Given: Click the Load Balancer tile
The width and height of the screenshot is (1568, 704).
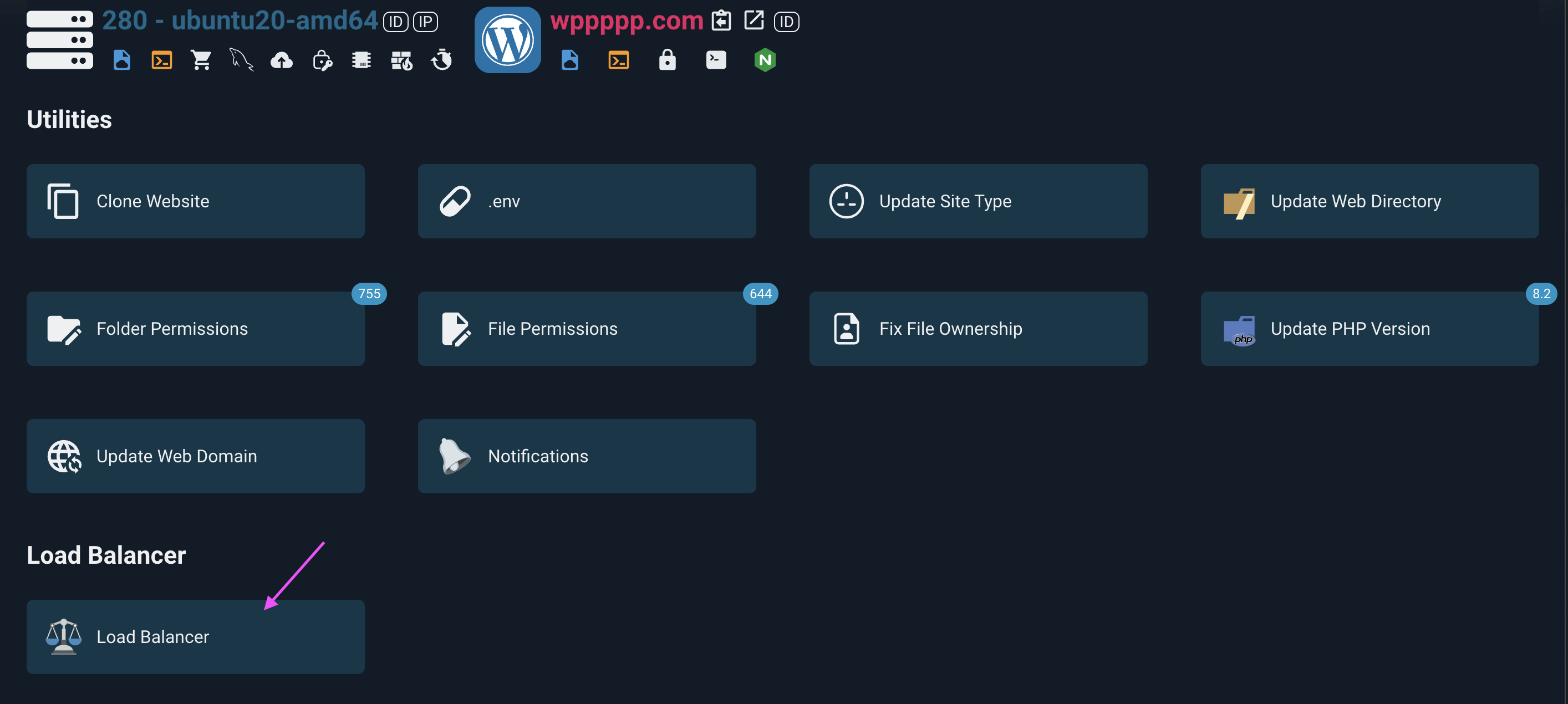Looking at the screenshot, I should pos(195,636).
